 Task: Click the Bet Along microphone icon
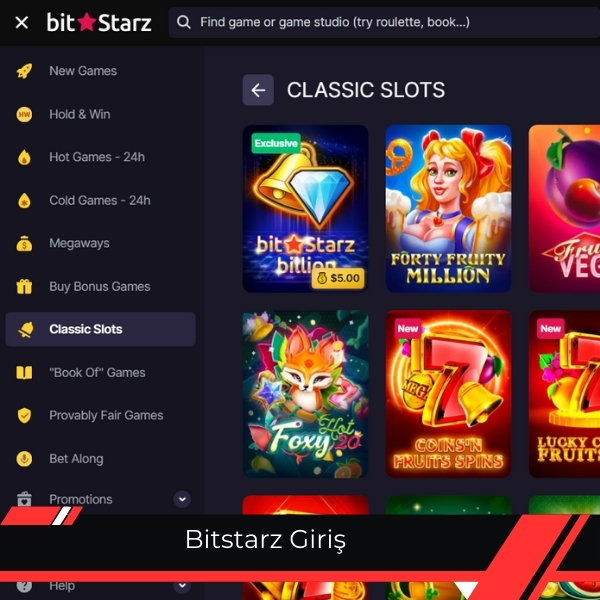point(24,459)
